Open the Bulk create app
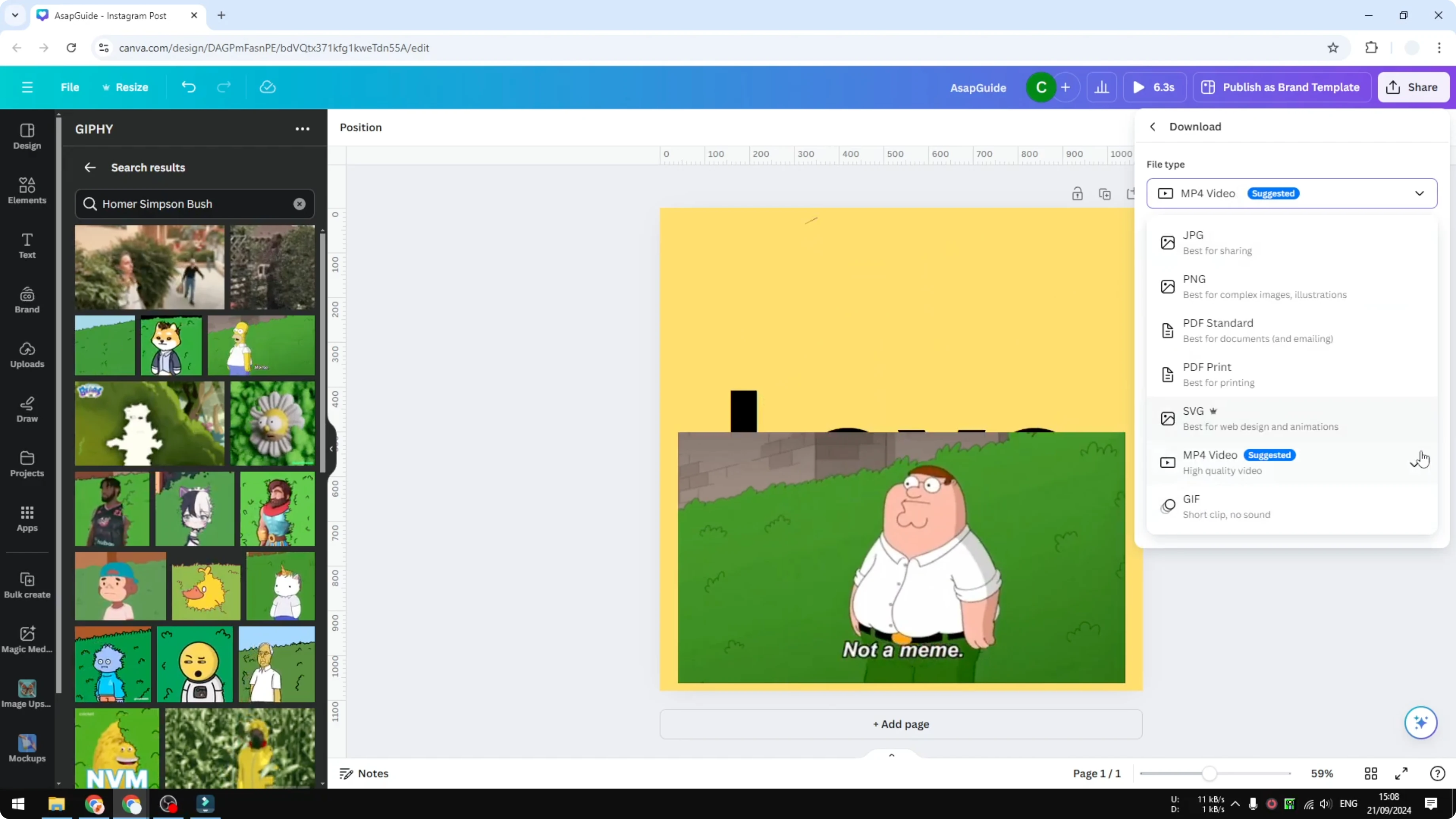1456x819 pixels. [27, 585]
